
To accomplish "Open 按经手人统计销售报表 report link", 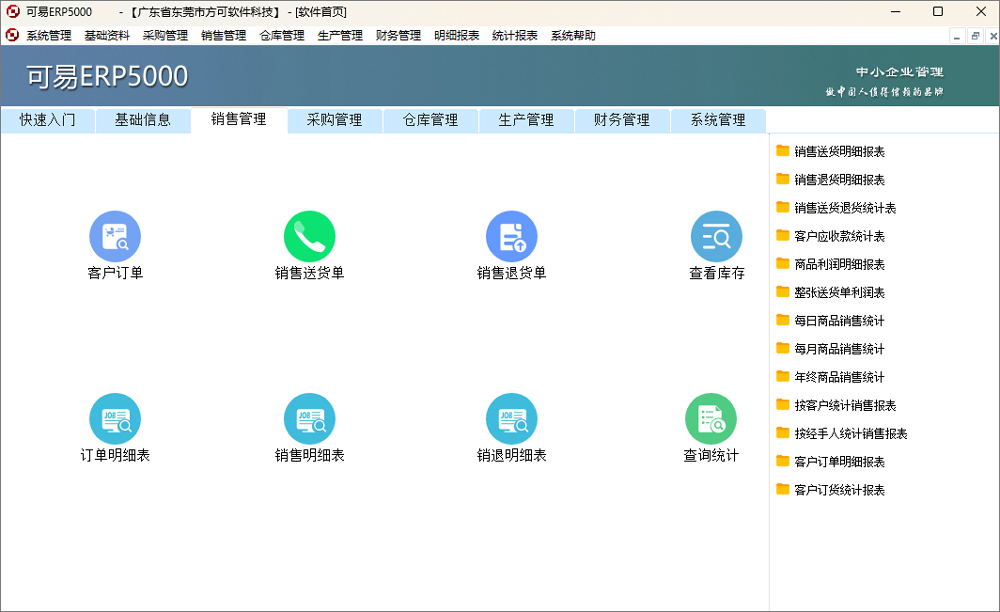I will click(x=851, y=434).
